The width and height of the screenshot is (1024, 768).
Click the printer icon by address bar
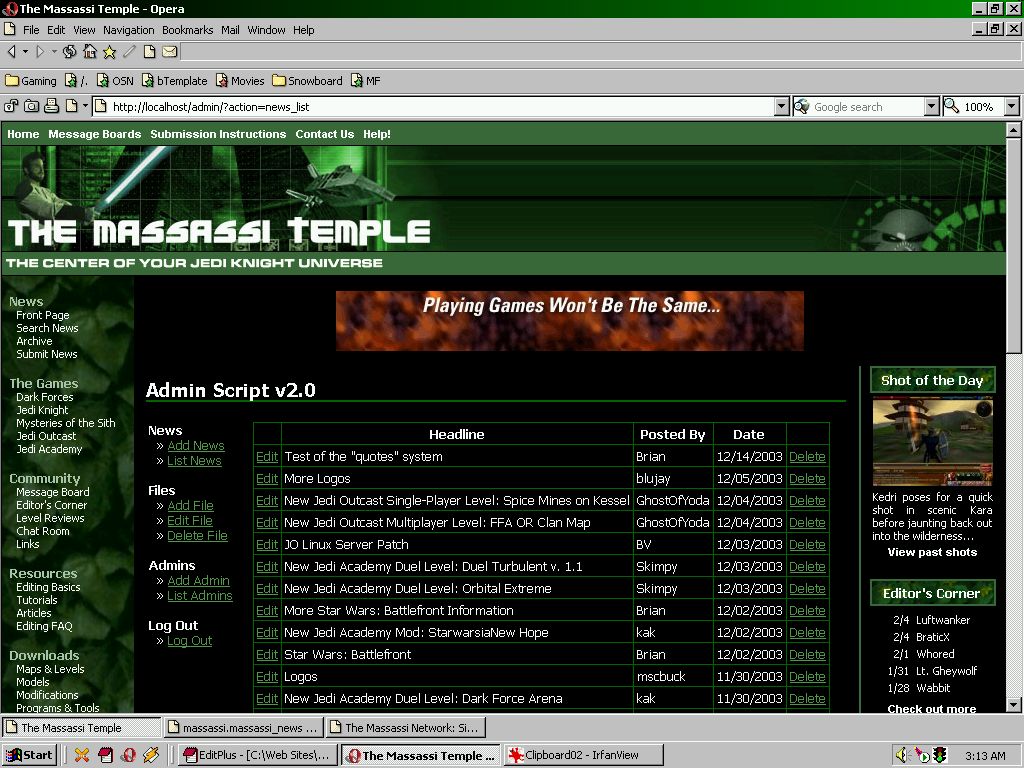pos(52,106)
